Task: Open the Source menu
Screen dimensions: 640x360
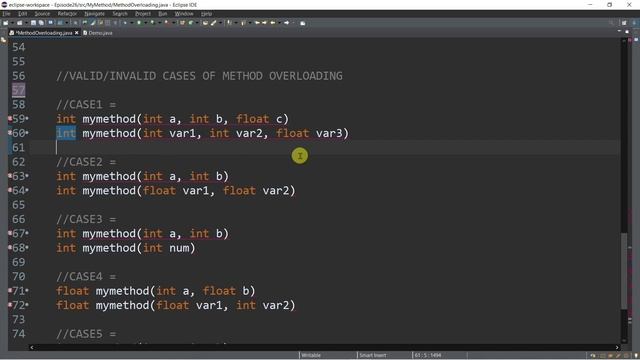Action: point(42,13)
